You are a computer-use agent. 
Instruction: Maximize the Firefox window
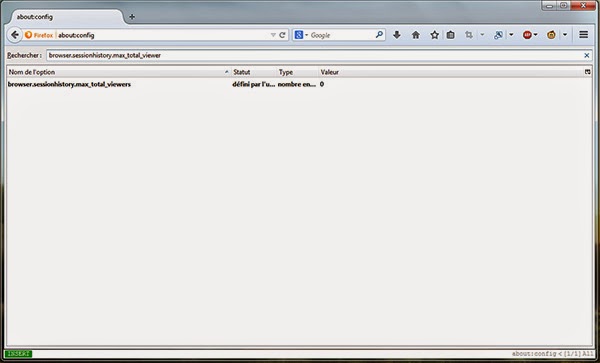564,6
